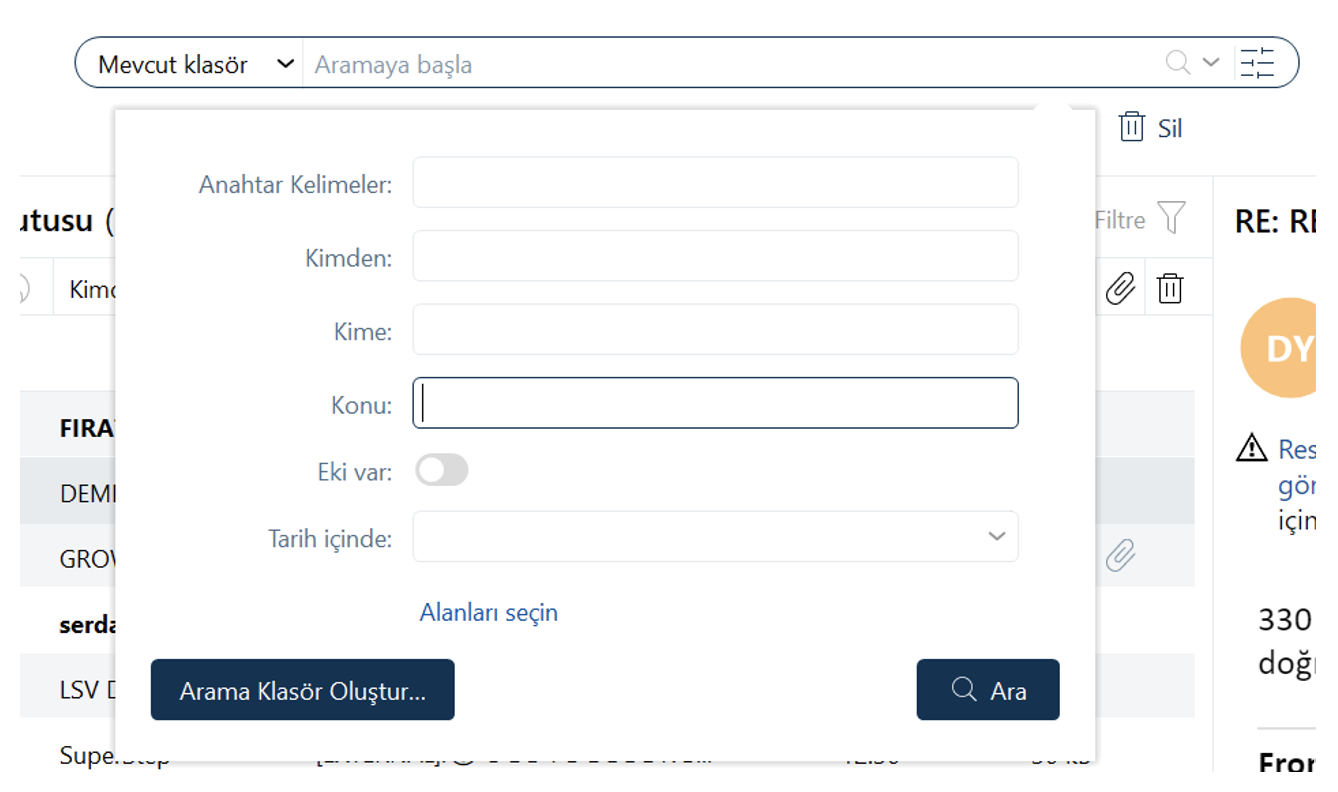Click the Ara search button
The height and width of the screenshot is (792, 1338).
(987, 690)
